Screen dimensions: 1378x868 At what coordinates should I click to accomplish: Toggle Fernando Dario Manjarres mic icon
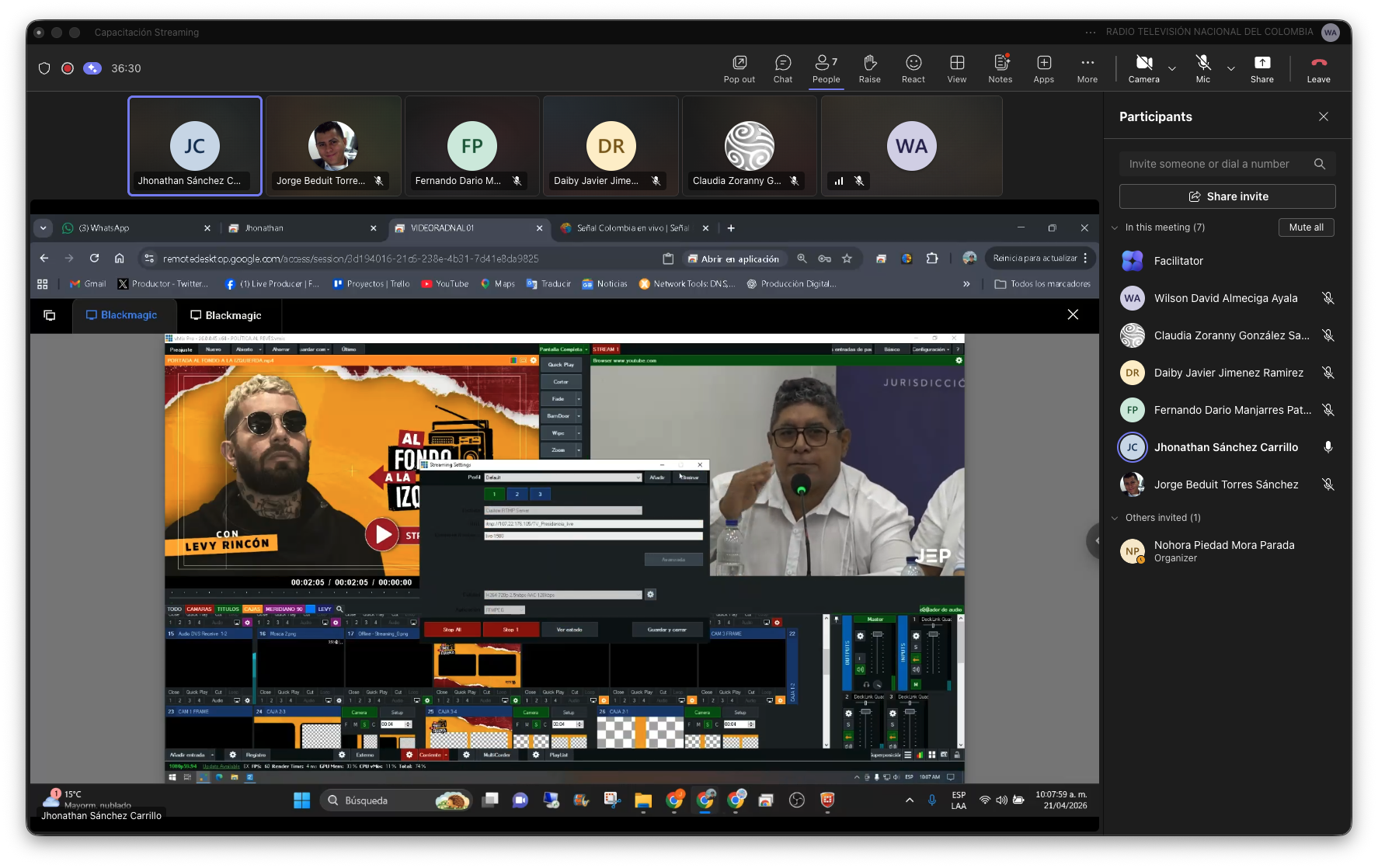[1328, 410]
